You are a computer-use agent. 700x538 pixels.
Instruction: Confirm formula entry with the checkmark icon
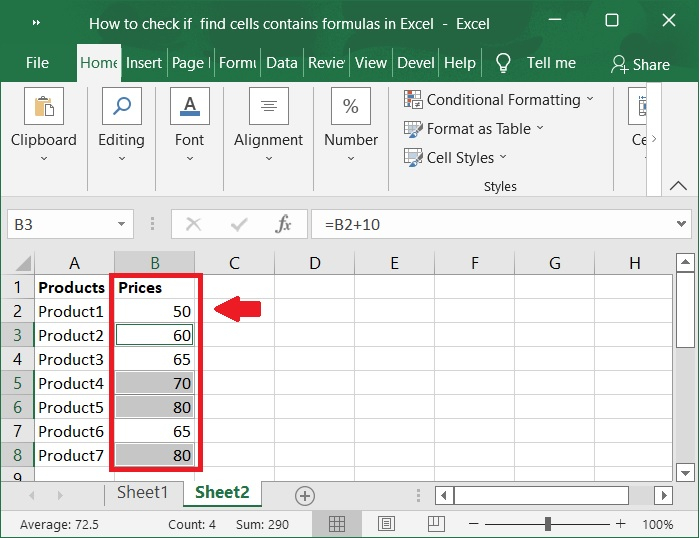239,224
